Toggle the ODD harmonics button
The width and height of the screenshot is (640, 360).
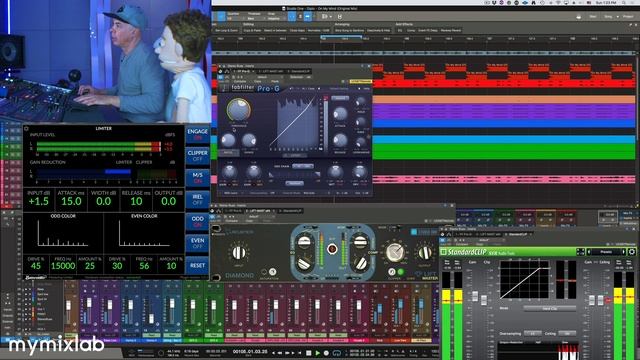[198, 222]
